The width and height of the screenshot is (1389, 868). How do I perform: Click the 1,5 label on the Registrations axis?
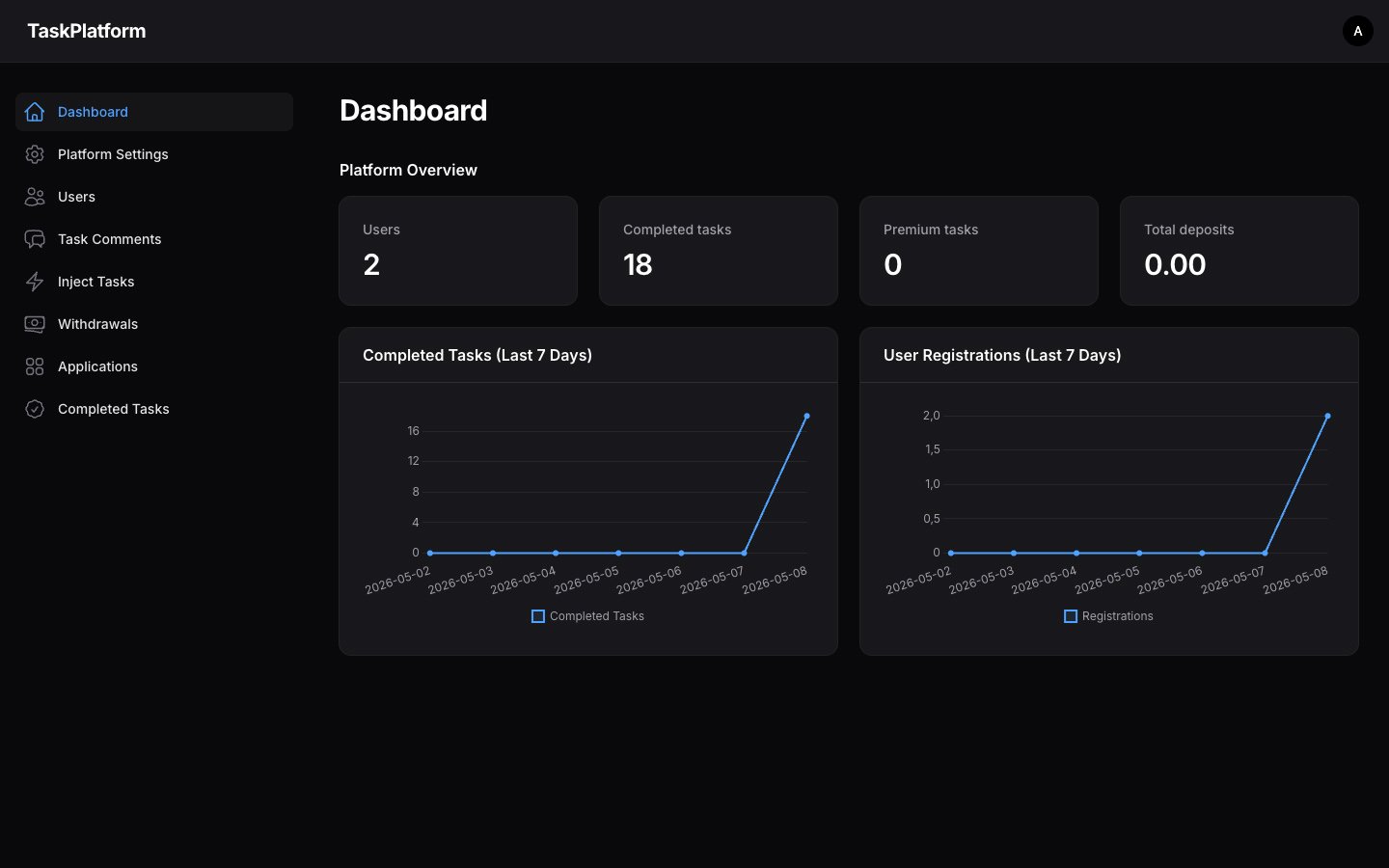[932, 449]
